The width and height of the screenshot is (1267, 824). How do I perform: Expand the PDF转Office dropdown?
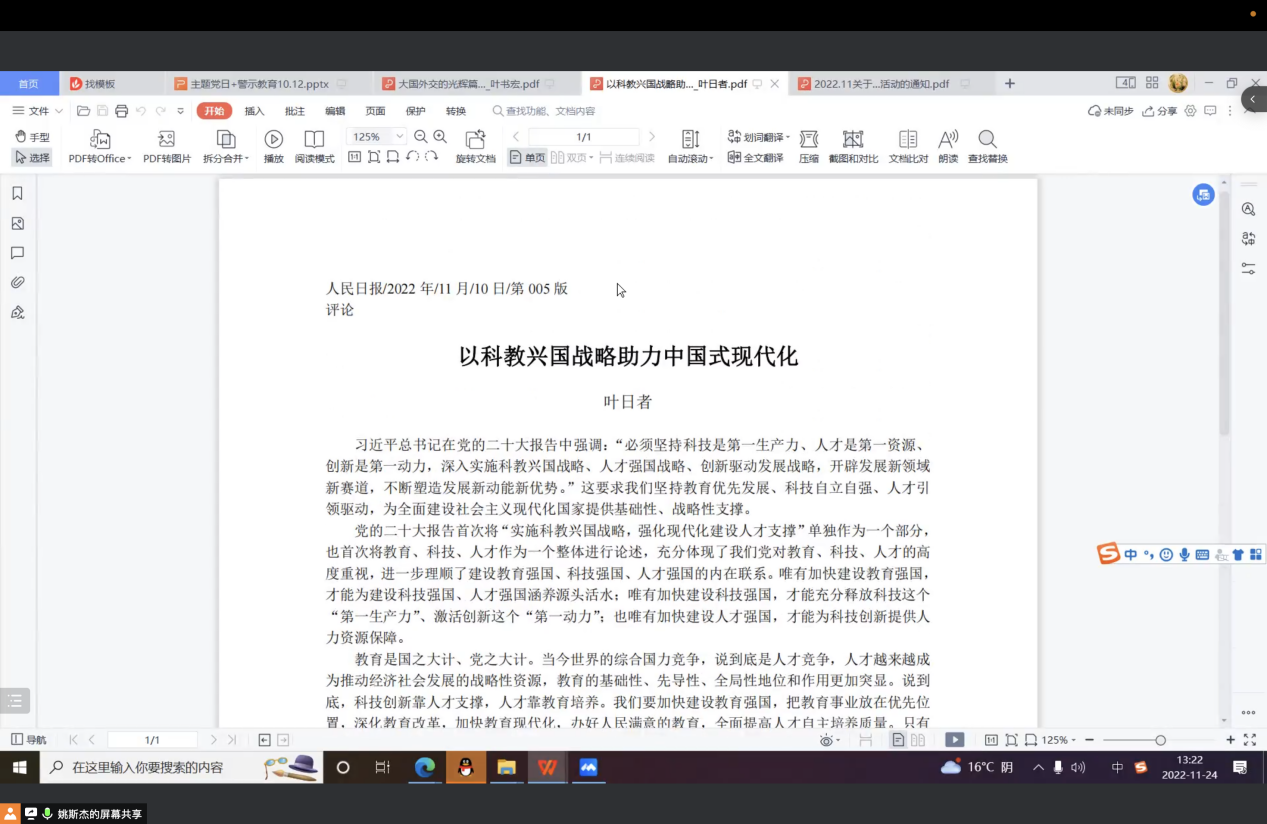99,158
